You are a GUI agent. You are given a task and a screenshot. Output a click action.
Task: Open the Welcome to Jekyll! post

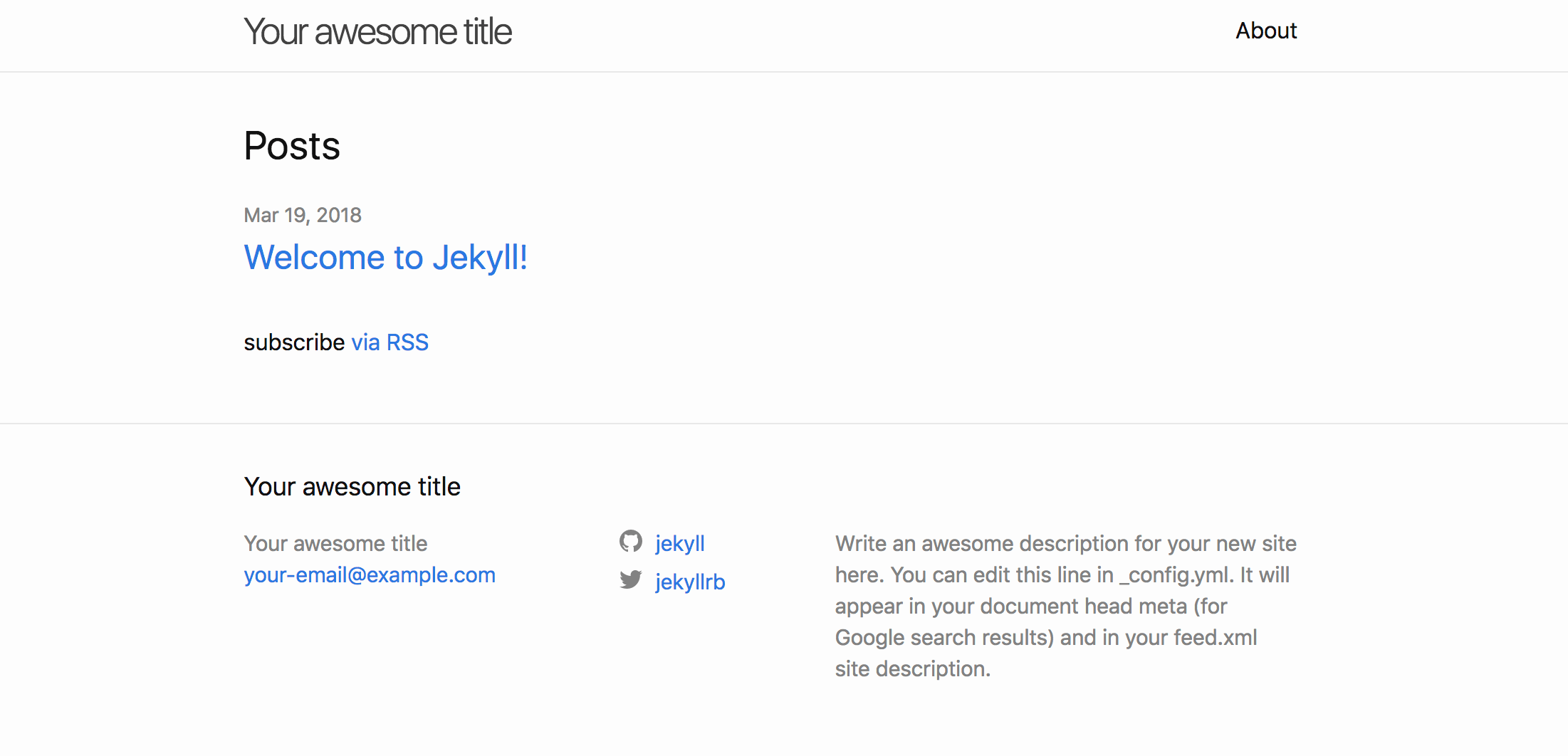[x=385, y=257]
